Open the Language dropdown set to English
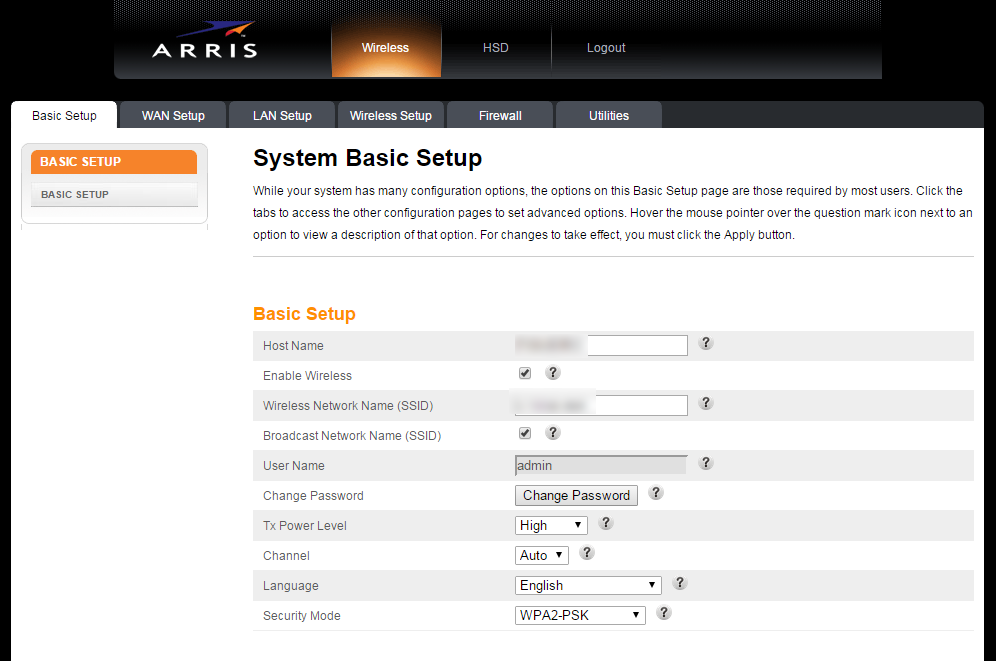The width and height of the screenshot is (996, 661). [x=588, y=585]
